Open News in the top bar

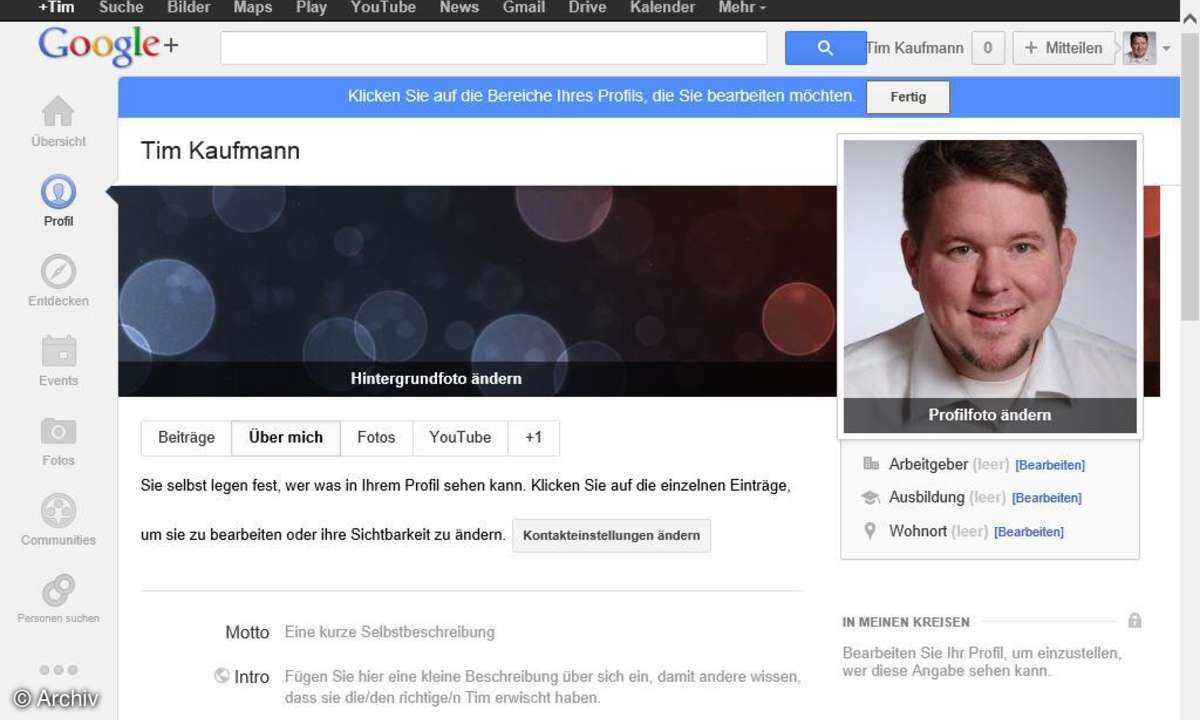coord(459,7)
